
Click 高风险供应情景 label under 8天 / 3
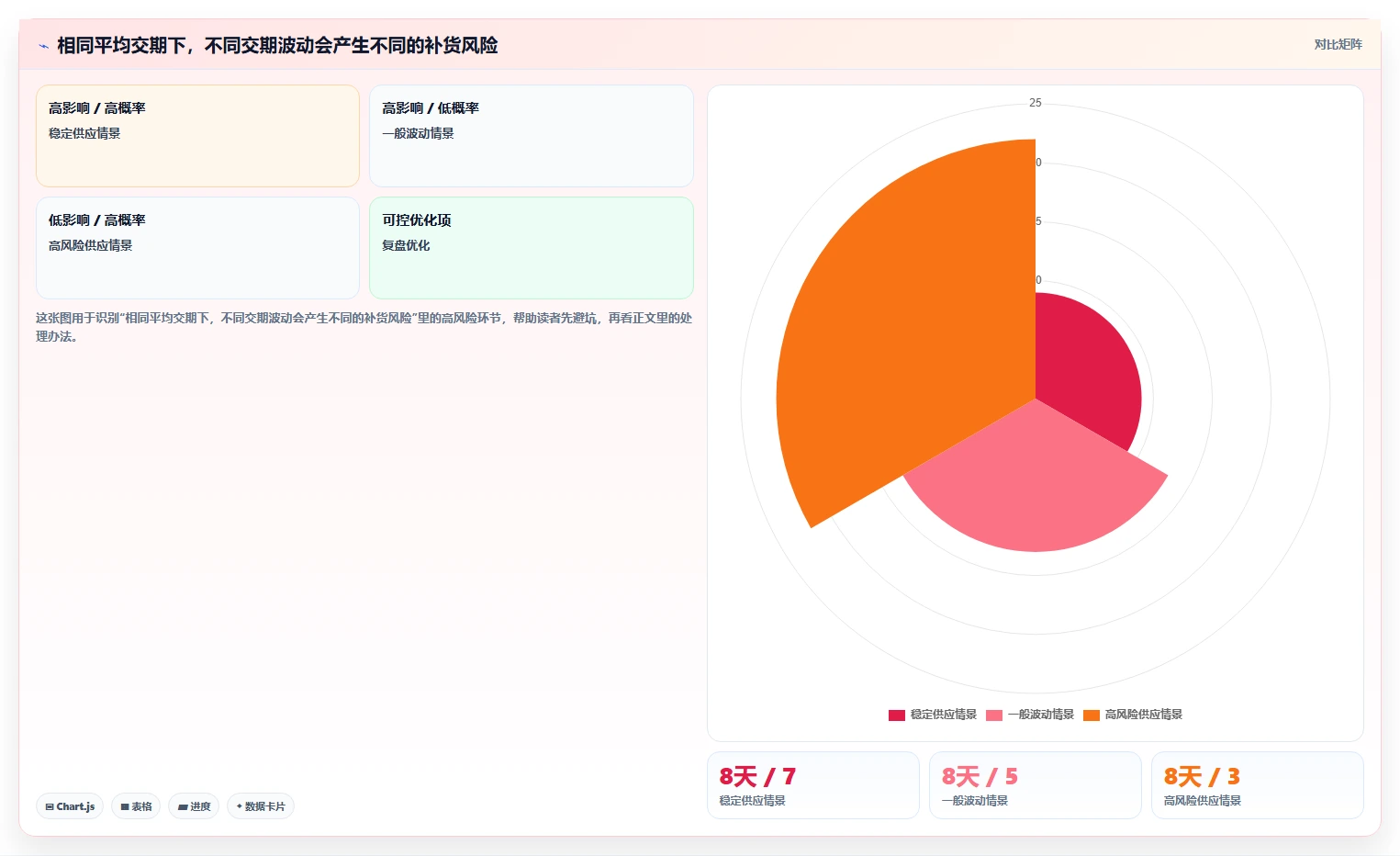pos(1203,801)
